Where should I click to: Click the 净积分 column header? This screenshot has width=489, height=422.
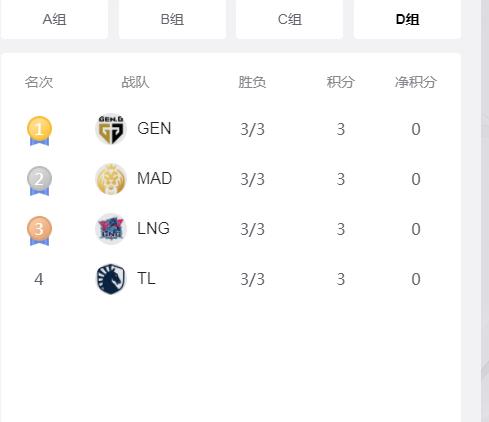[416, 82]
